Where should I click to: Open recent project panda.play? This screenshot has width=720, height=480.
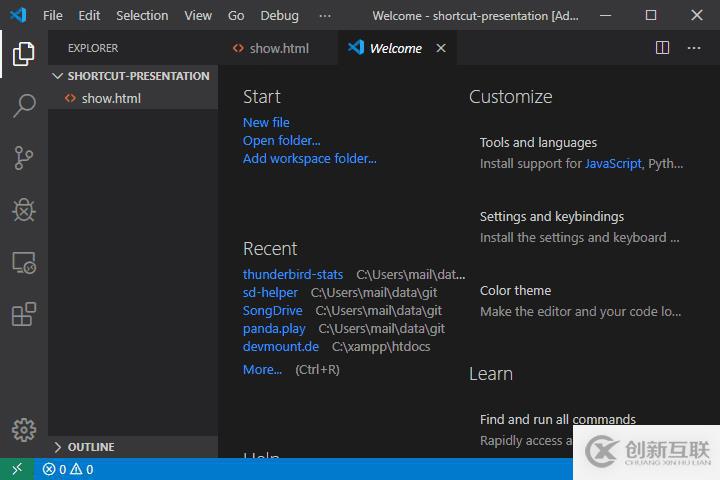(274, 328)
